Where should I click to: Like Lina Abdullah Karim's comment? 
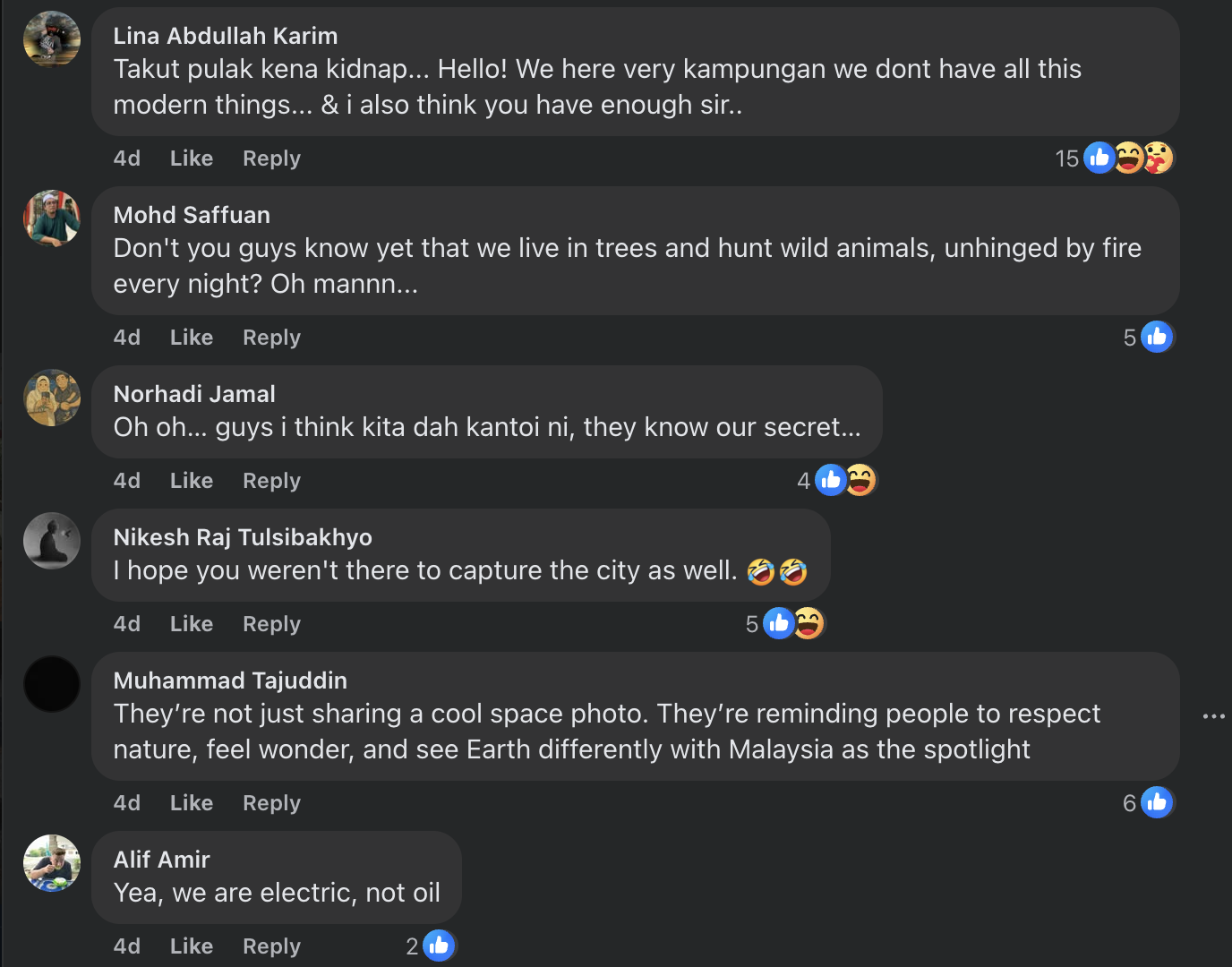[192, 158]
